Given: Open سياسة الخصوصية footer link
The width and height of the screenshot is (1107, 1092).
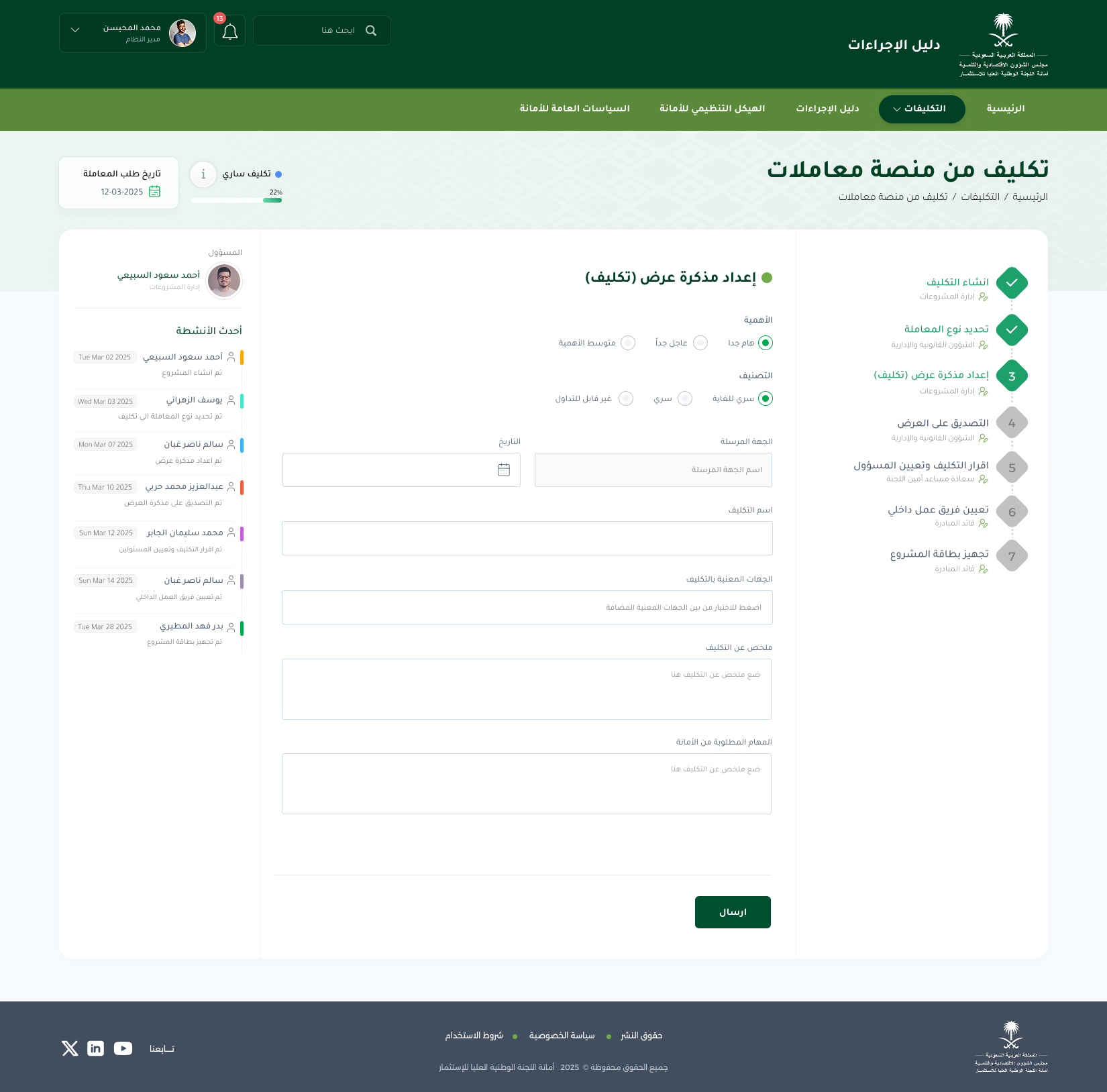Looking at the screenshot, I should click(x=562, y=1036).
